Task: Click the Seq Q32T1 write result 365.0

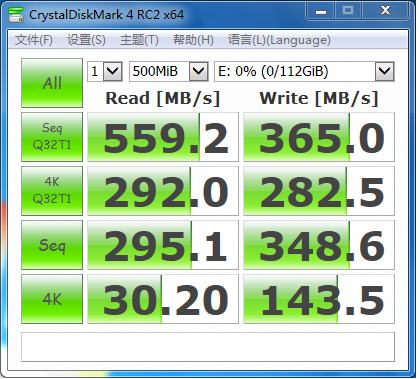Action: click(319, 137)
